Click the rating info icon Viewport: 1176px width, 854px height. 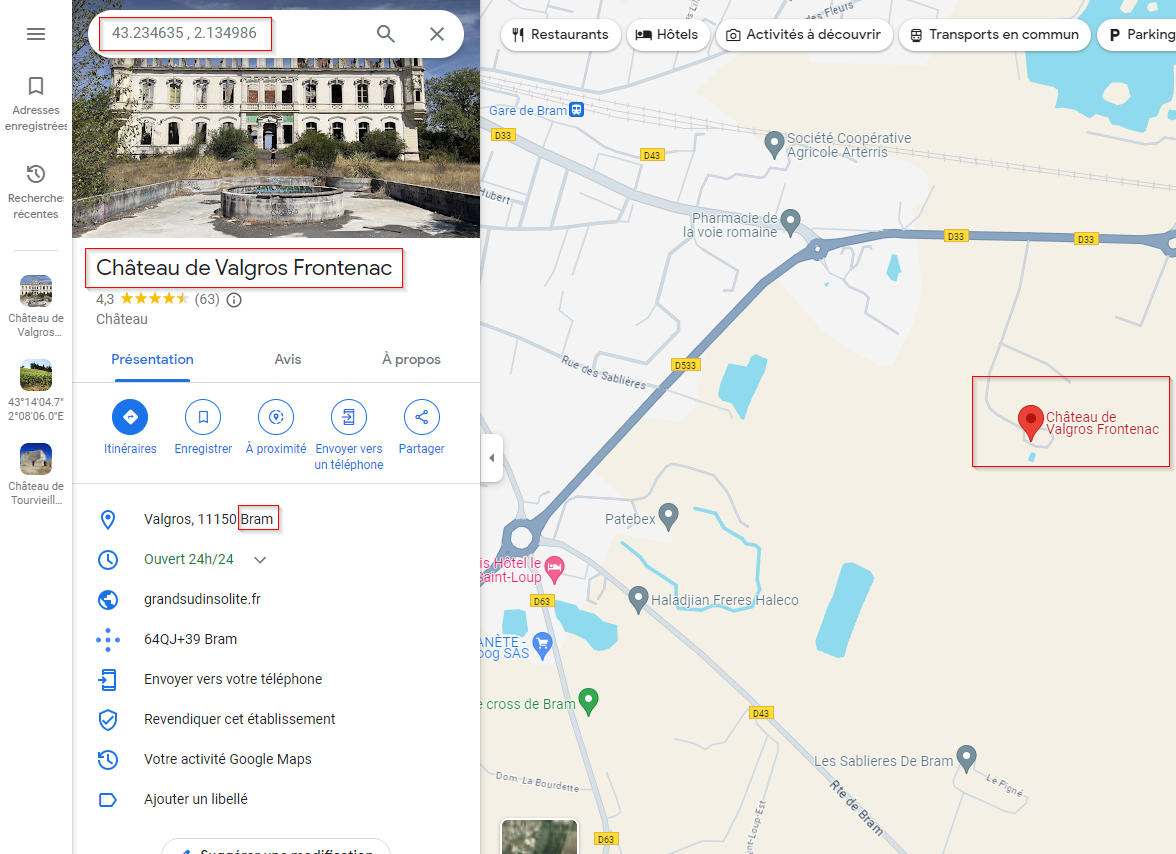point(234,299)
